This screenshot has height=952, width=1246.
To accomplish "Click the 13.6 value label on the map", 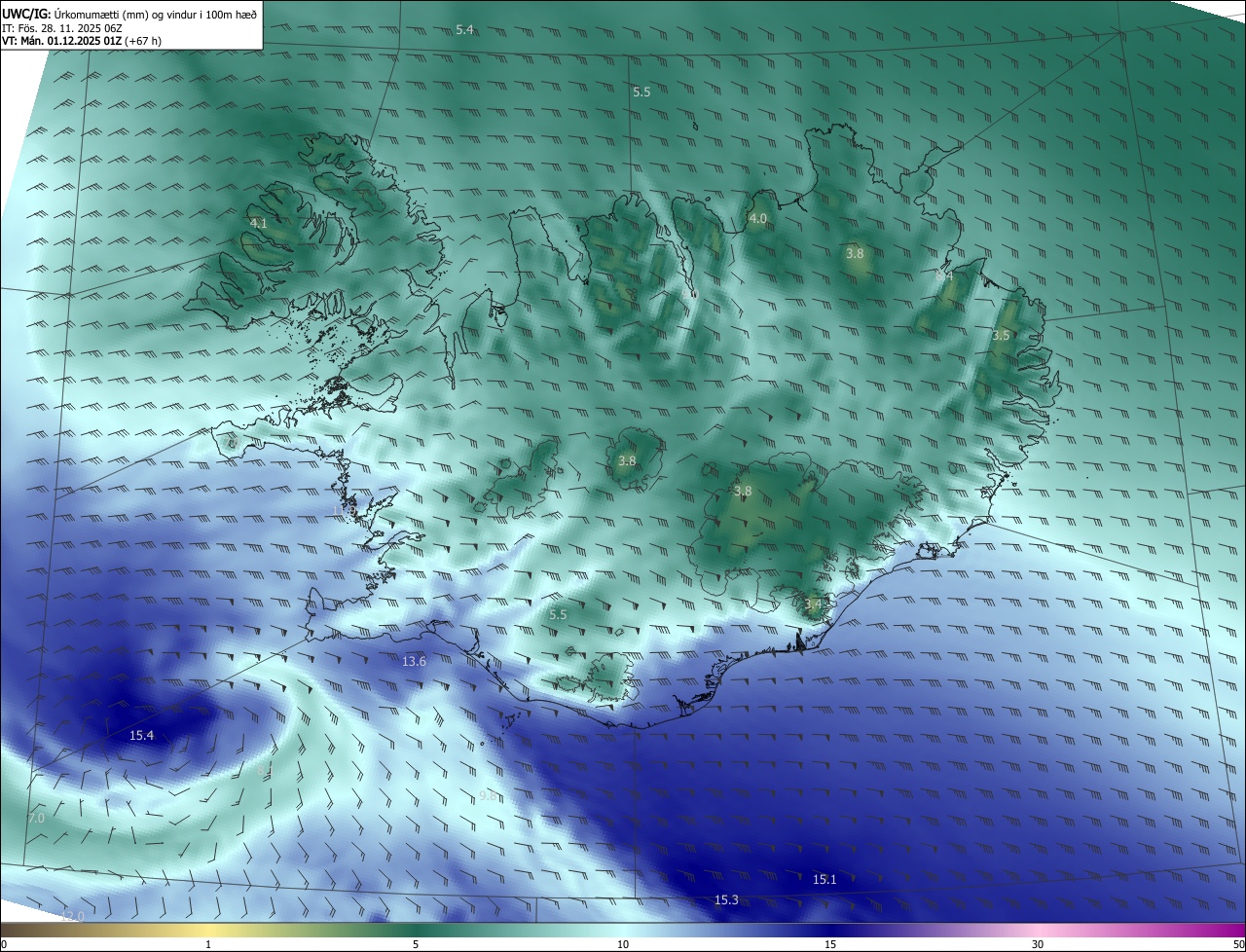I will pyautogui.click(x=414, y=661).
